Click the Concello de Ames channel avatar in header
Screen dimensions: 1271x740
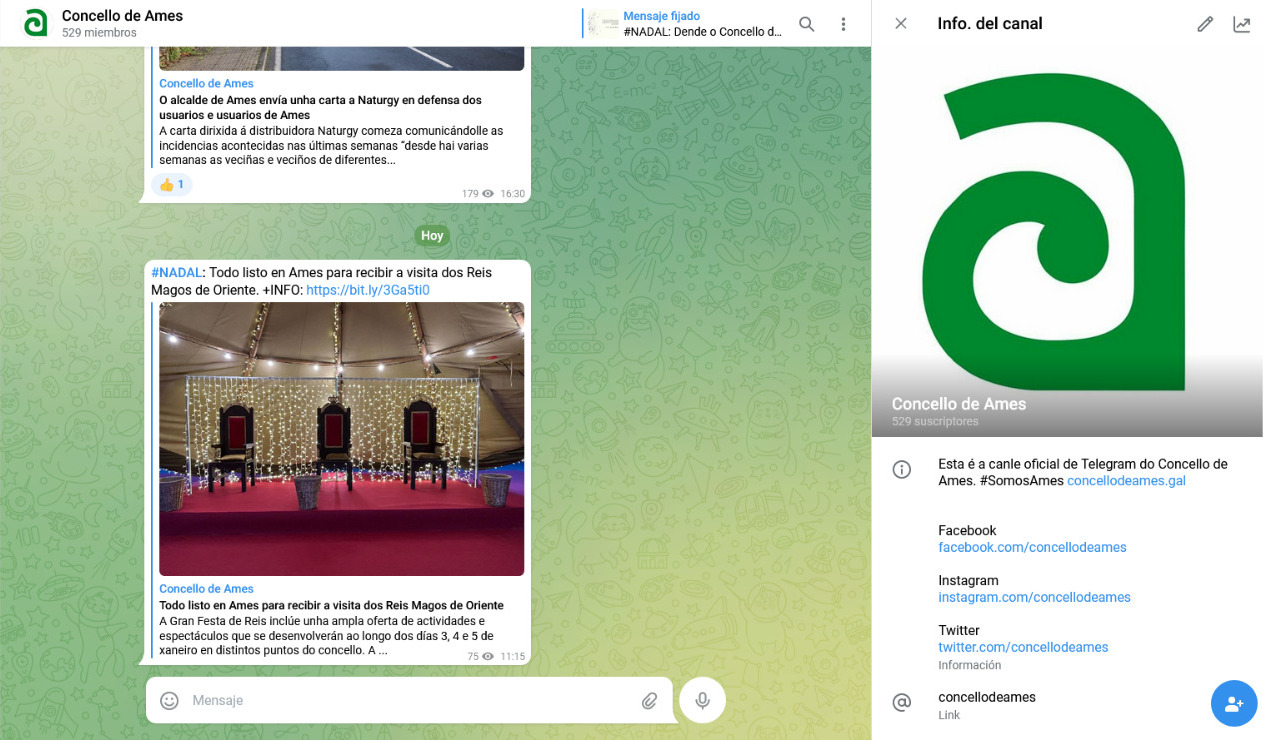tap(35, 23)
